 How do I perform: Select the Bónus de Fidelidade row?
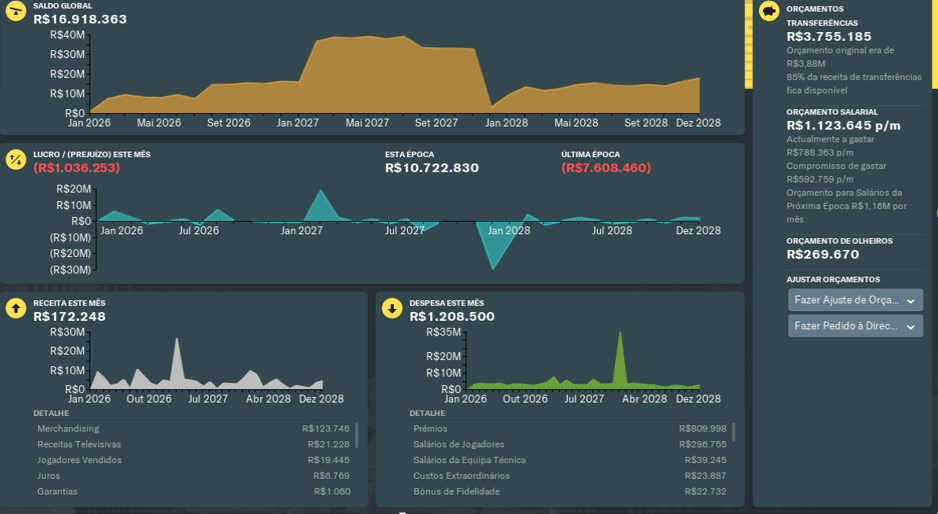click(x=570, y=491)
